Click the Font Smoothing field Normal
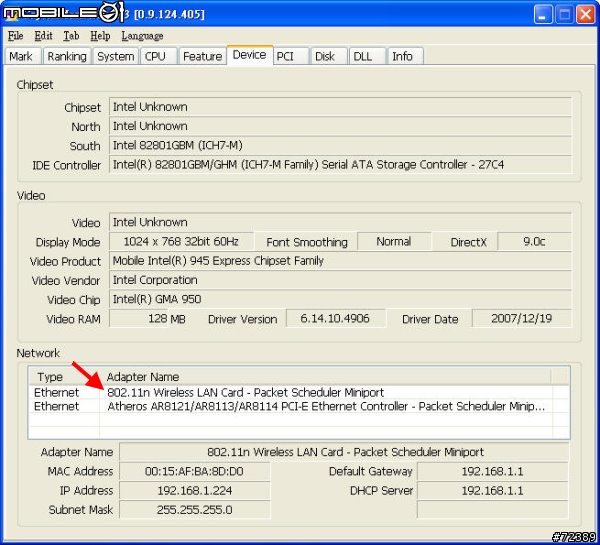This screenshot has width=600, height=545. (x=394, y=241)
